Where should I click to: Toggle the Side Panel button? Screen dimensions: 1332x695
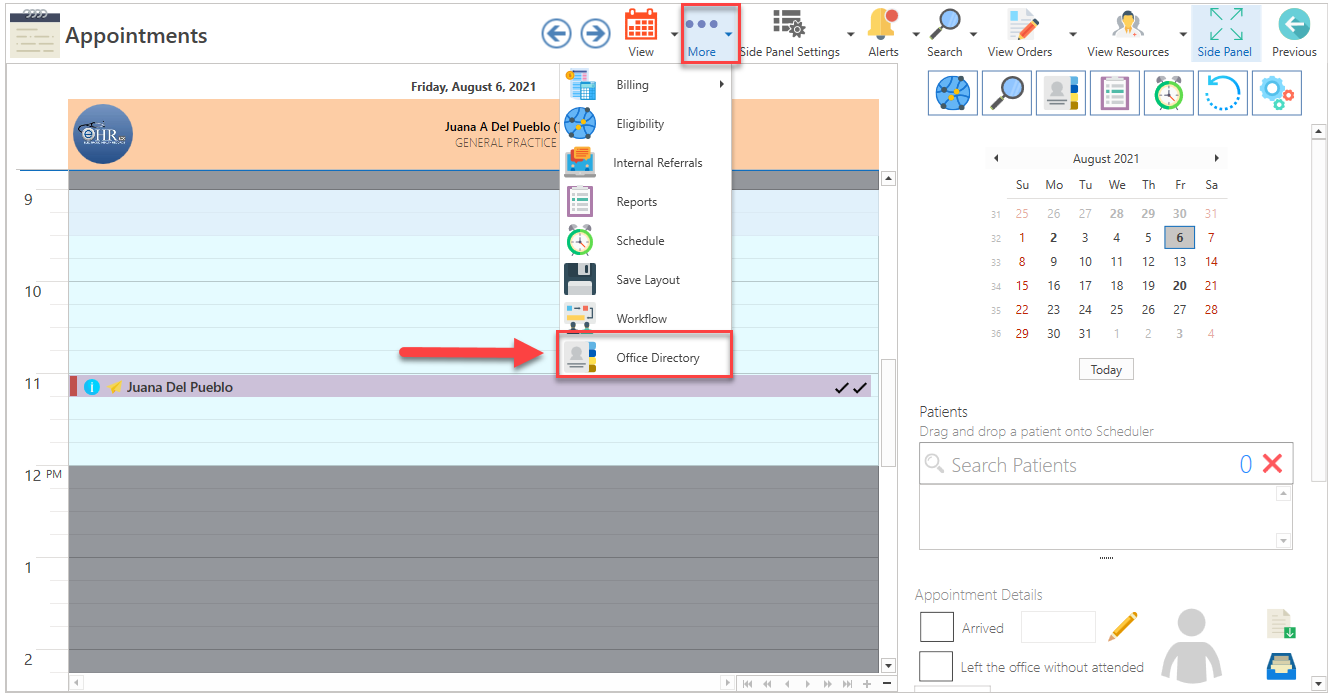coord(1225,33)
